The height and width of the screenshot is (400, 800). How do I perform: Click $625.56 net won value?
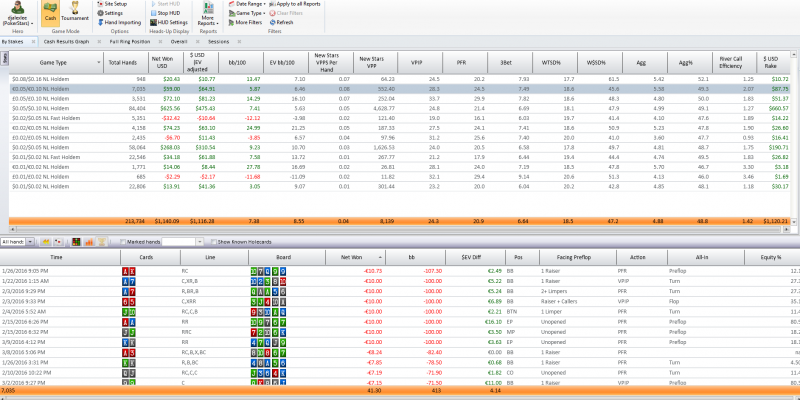(x=169, y=108)
